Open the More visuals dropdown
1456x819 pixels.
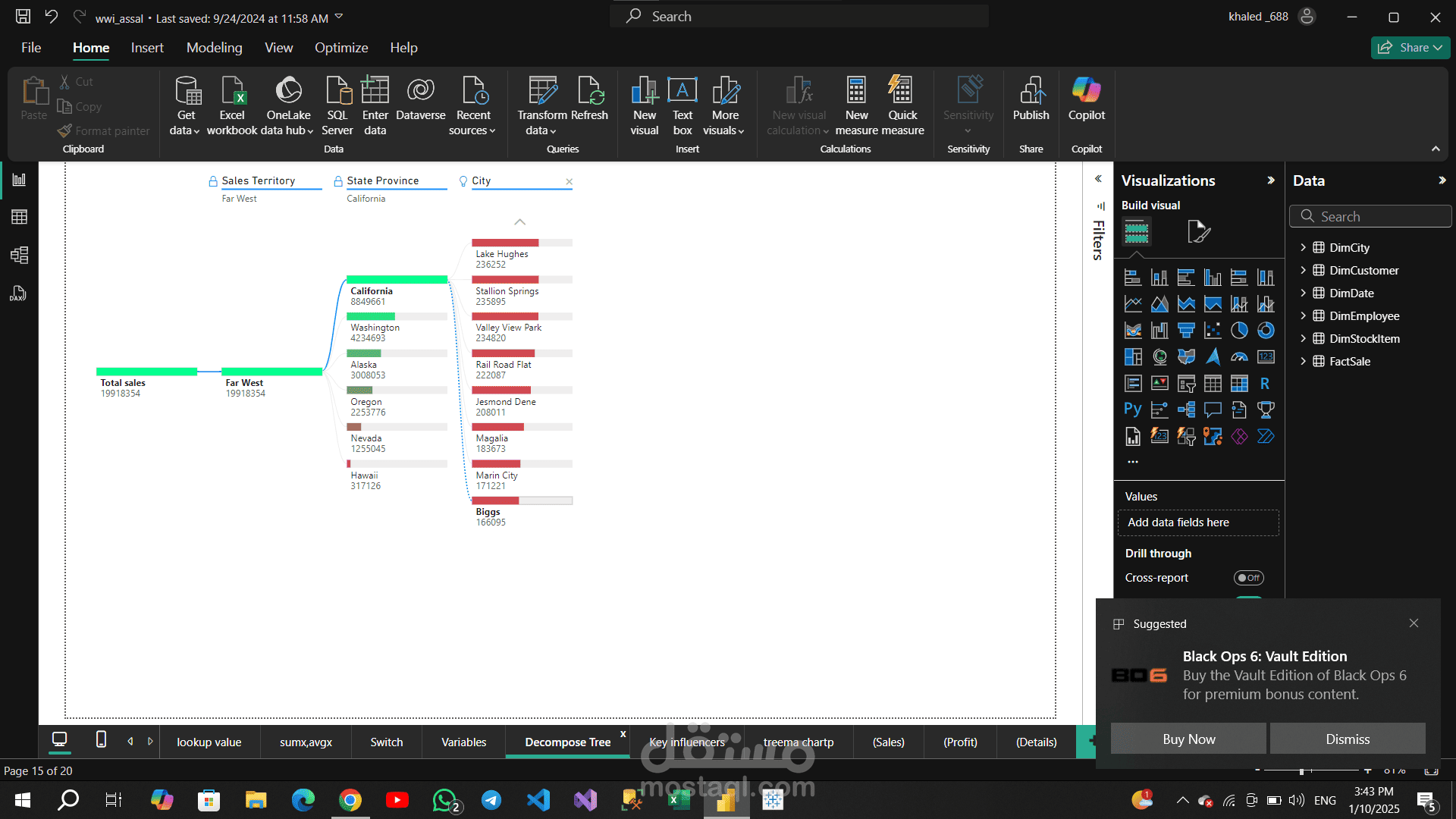point(724,106)
